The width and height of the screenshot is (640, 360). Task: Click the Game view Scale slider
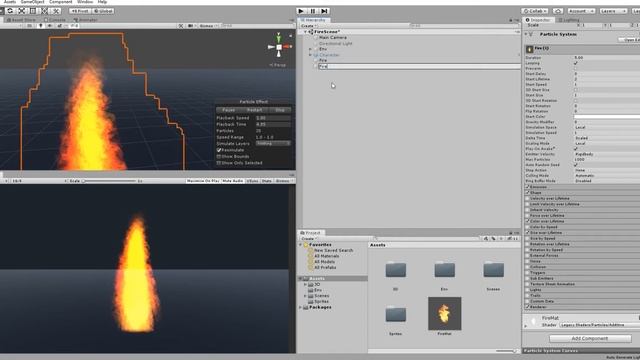(x=109, y=181)
